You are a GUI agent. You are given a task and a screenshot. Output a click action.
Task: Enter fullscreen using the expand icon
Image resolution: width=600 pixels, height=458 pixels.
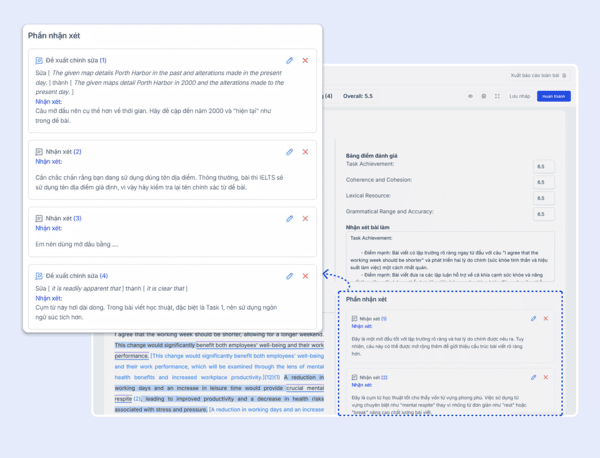(x=496, y=96)
